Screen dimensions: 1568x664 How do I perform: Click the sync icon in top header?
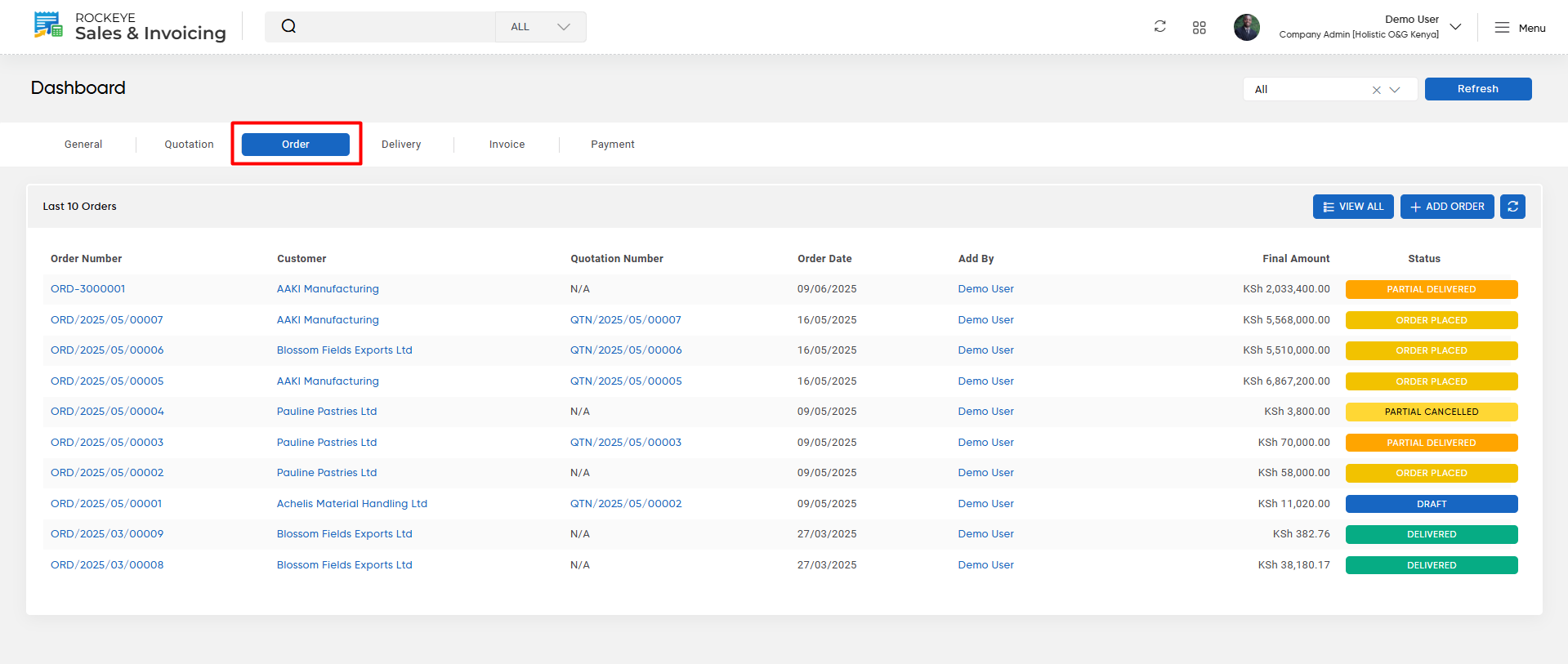click(1159, 27)
